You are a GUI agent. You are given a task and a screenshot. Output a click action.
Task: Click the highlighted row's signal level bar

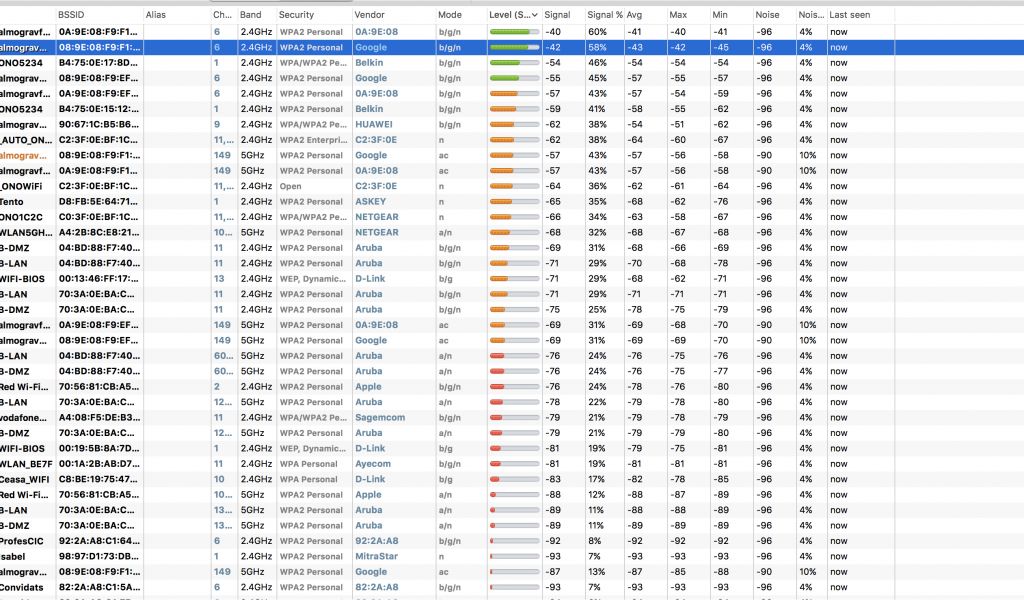coord(514,47)
